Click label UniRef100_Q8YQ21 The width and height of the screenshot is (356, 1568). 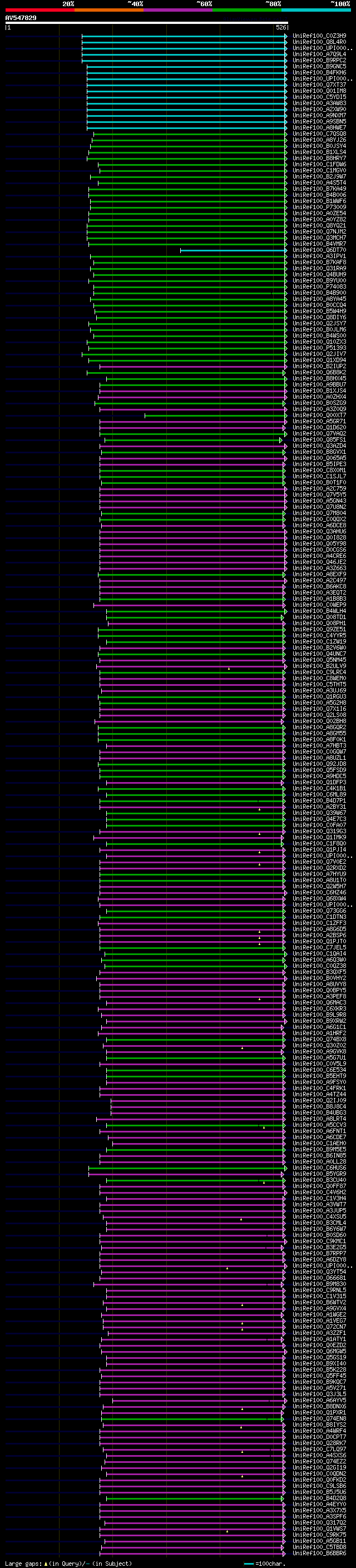pos(319,225)
